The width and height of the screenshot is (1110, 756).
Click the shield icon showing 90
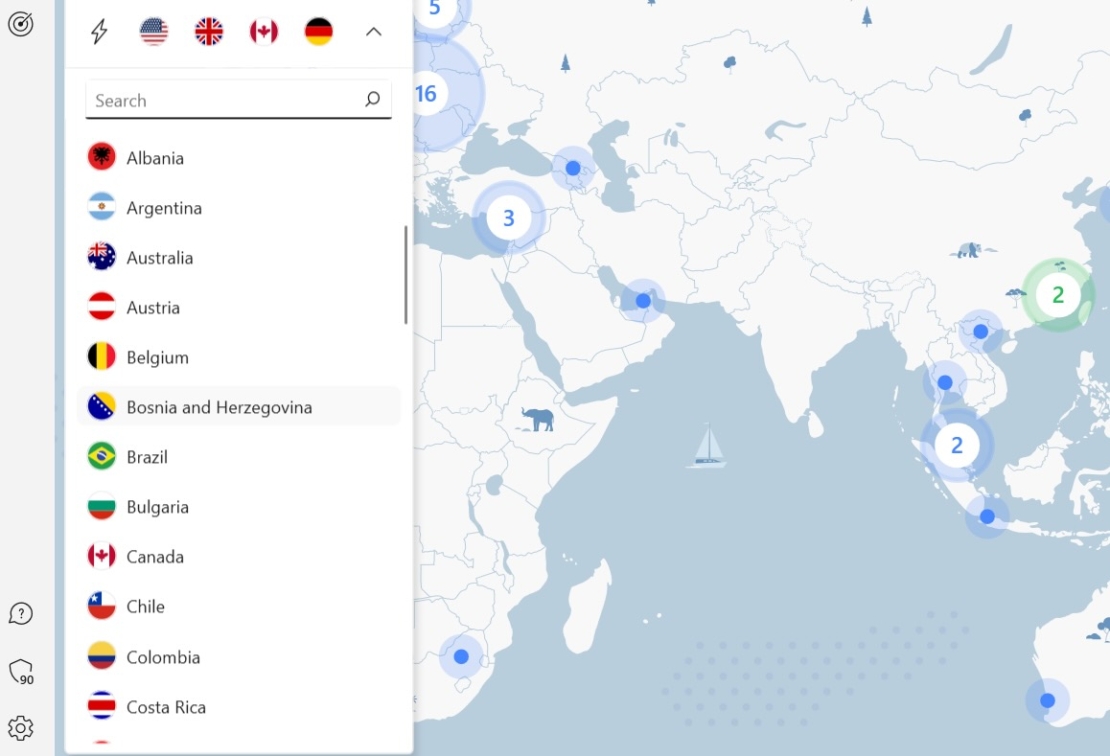click(x=22, y=670)
